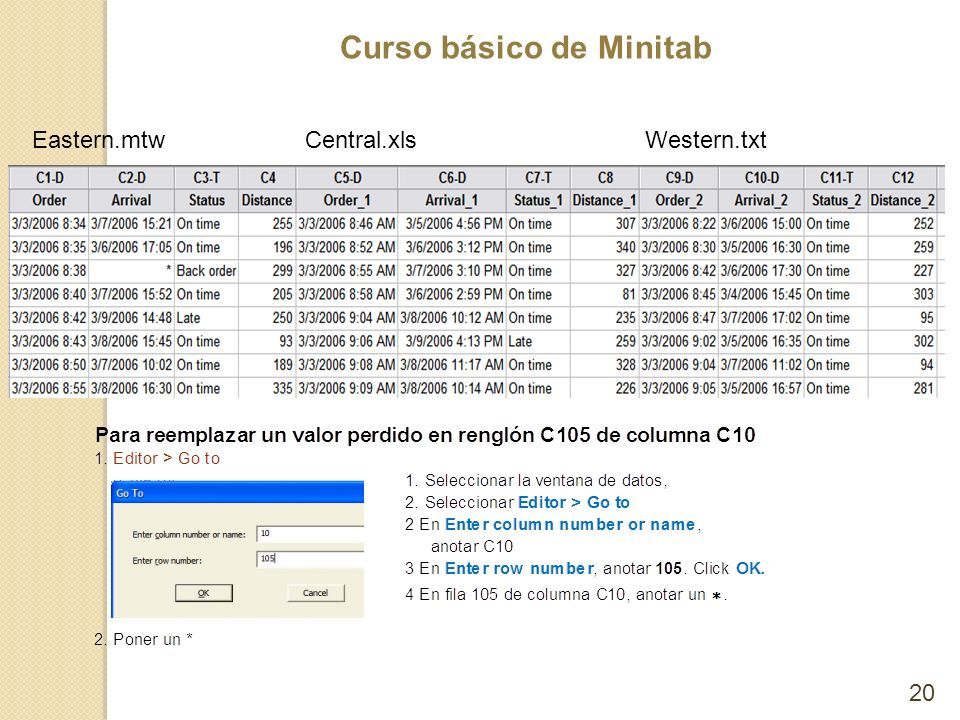Select column header C9-D

(679, 178)
